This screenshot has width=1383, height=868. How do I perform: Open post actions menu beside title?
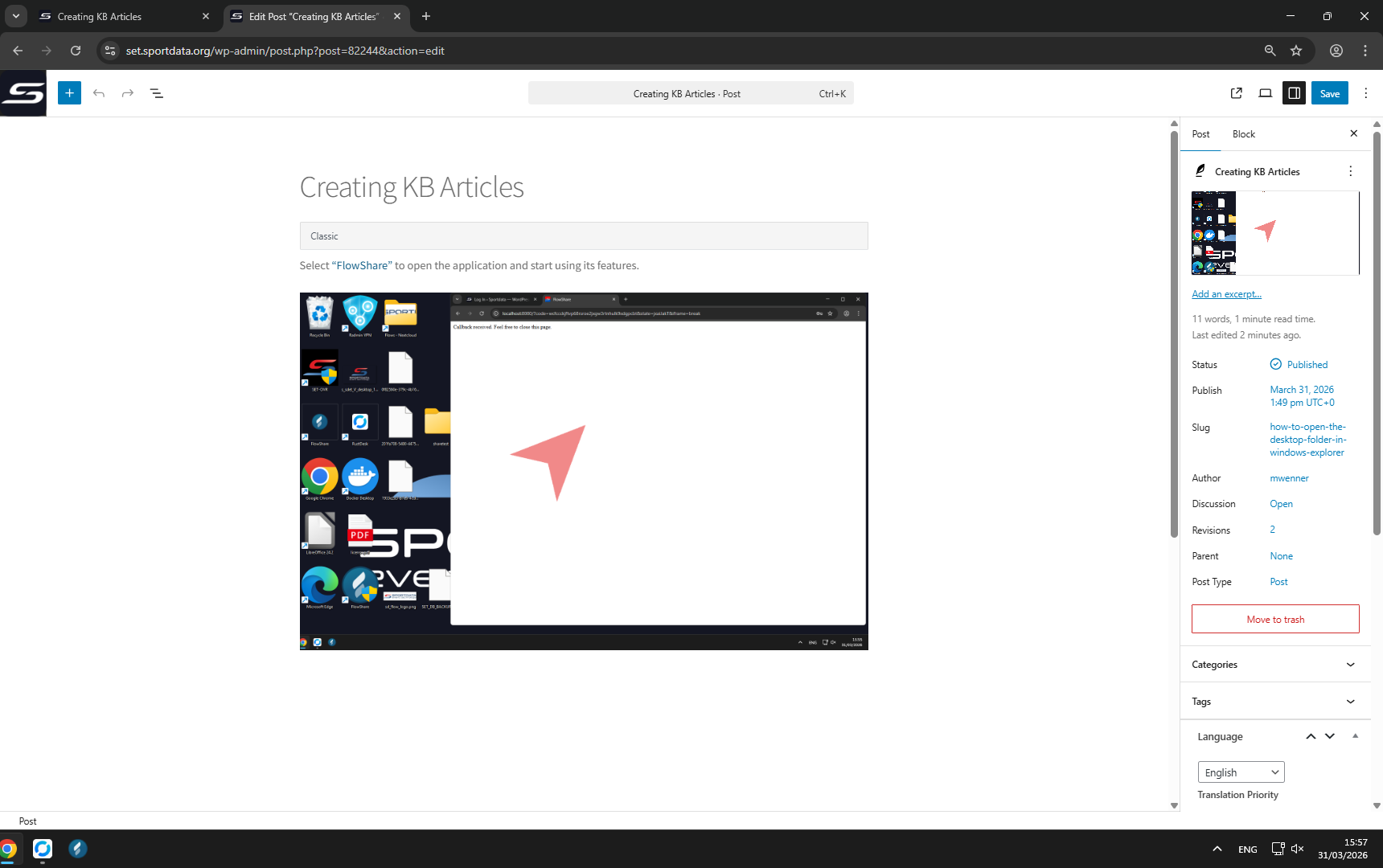pyautogui.click(x=1350, y=171)
